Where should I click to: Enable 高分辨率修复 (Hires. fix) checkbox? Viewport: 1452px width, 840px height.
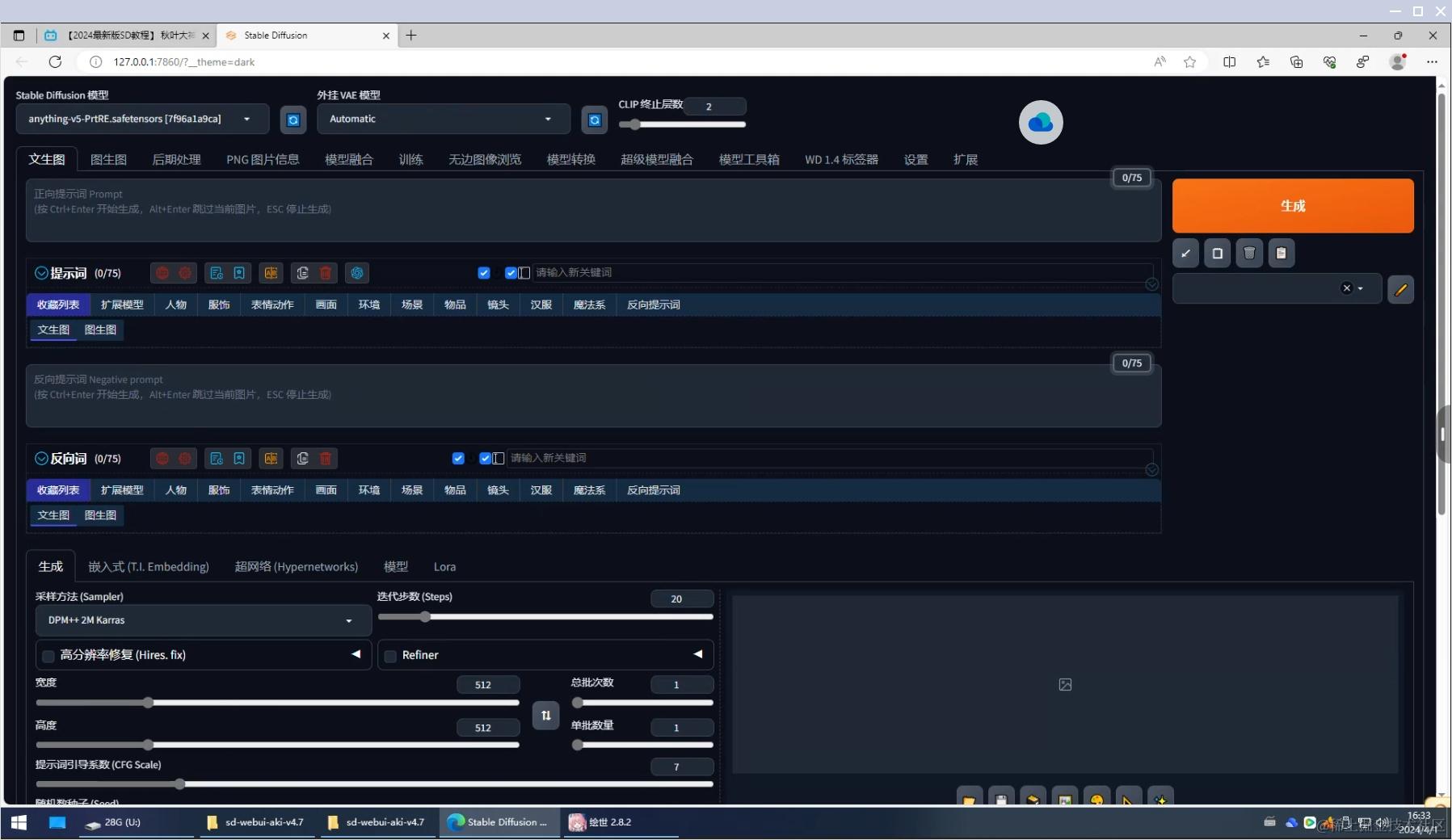[48, 656]
